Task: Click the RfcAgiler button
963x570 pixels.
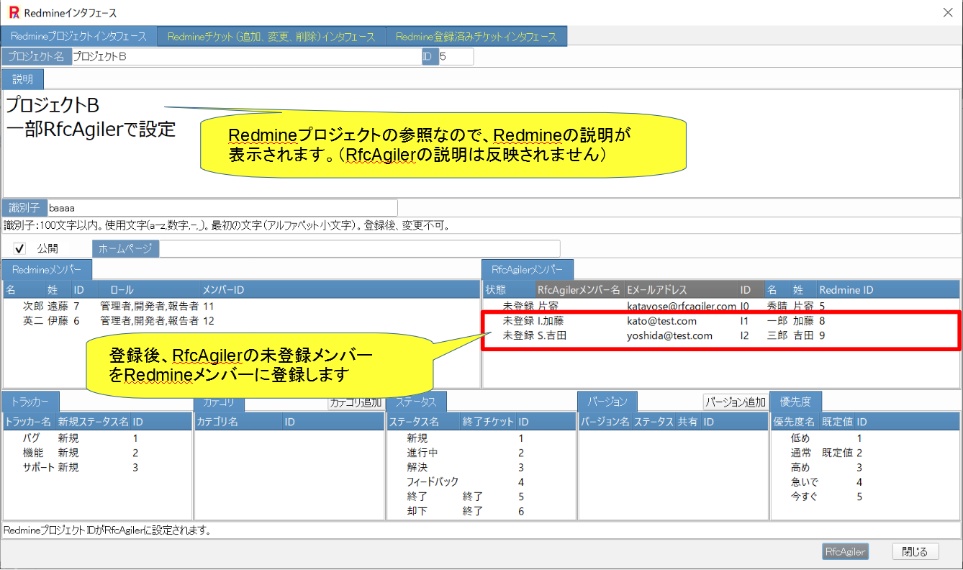Action: [845, 552]
